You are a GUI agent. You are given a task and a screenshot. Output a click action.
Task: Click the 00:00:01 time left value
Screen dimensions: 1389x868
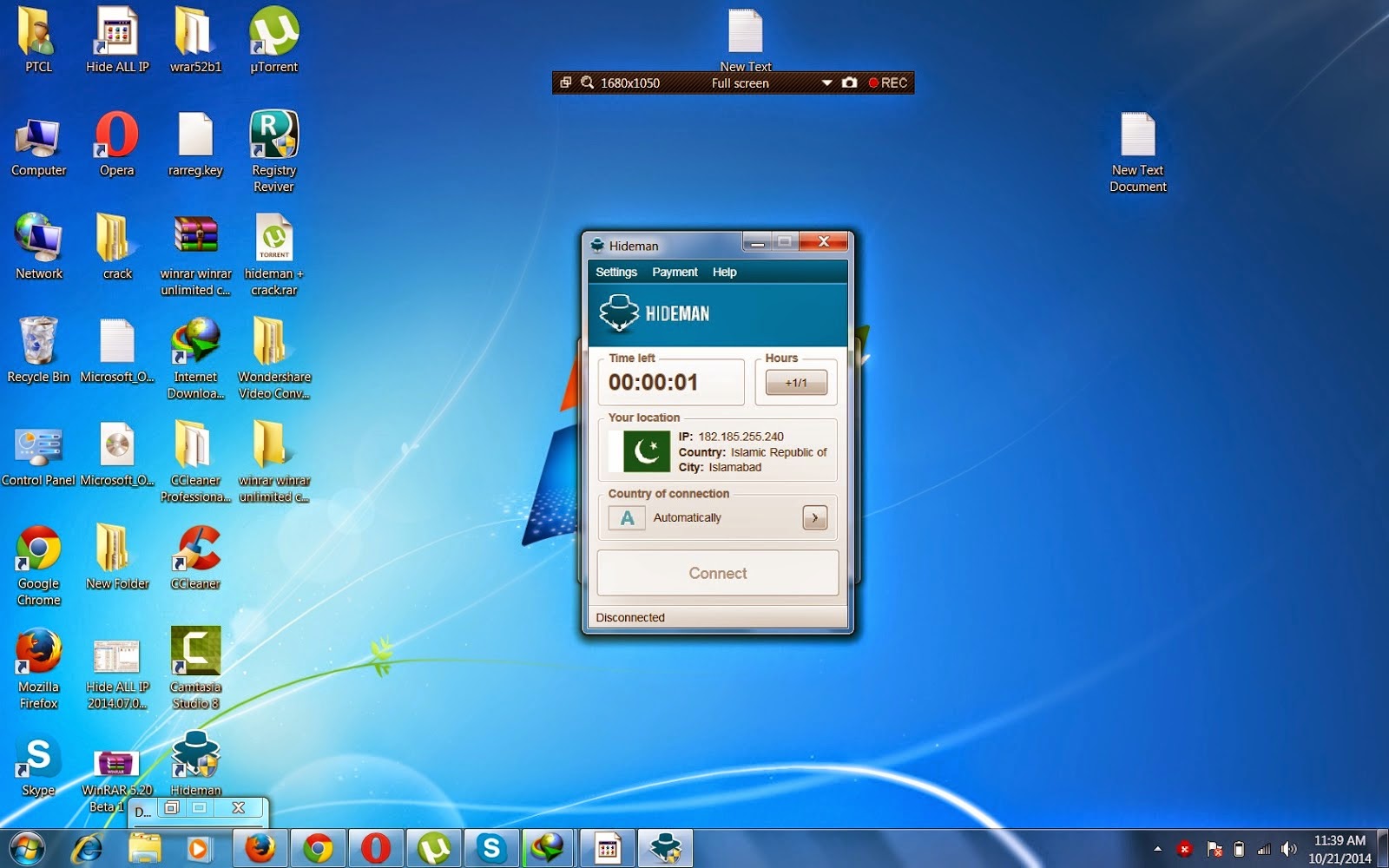pyautogui.click(x=653, y=382)
